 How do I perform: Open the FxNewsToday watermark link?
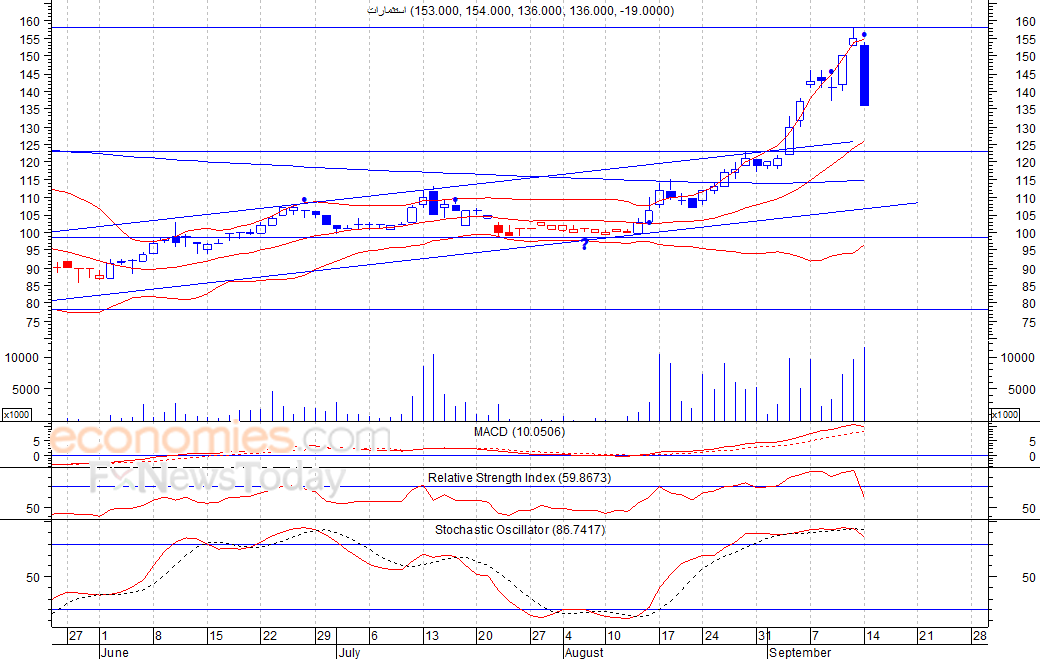click(x=215, y=478)
